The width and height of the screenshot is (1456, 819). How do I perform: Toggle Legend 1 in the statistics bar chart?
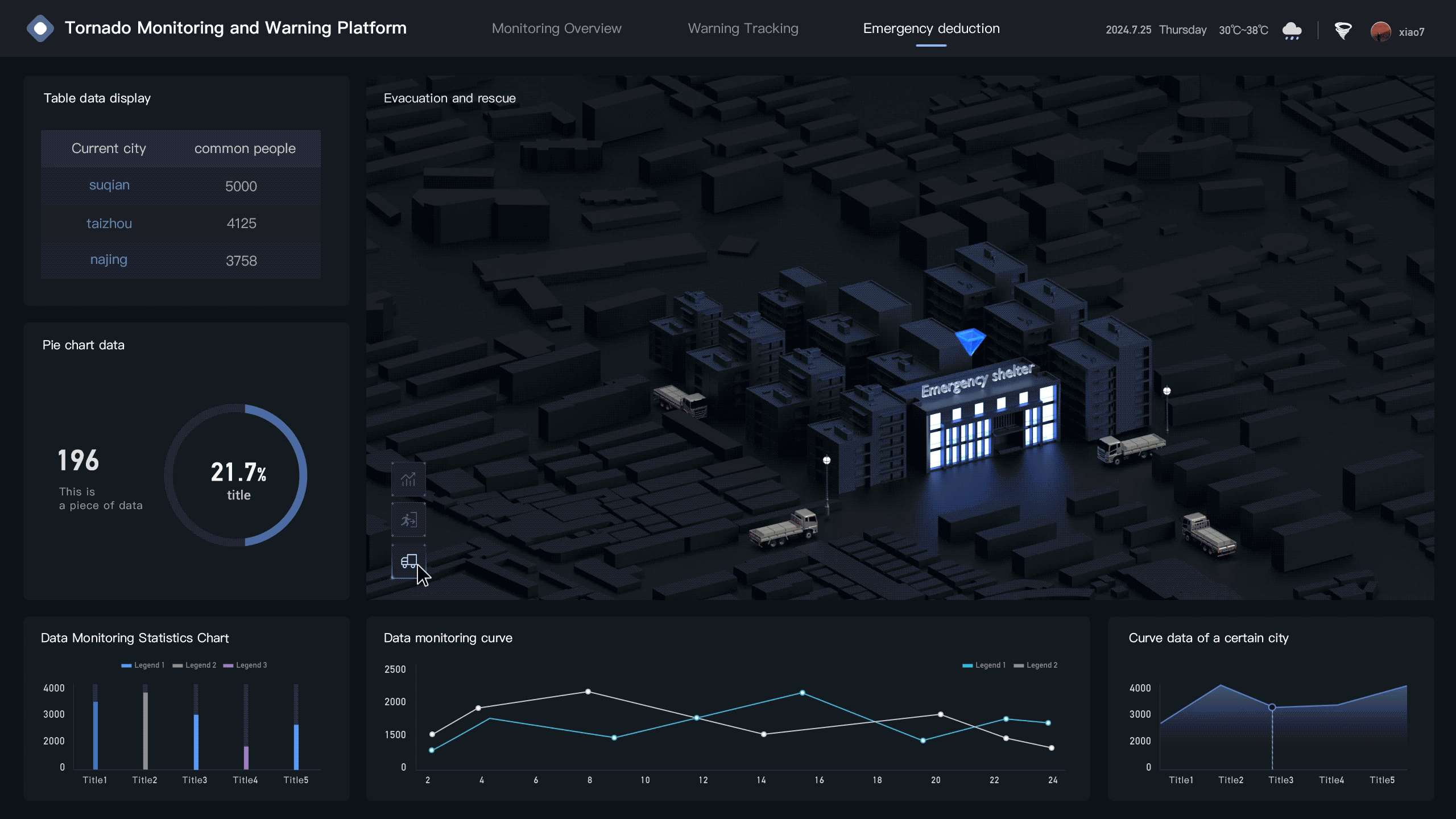tap(143, 665)
